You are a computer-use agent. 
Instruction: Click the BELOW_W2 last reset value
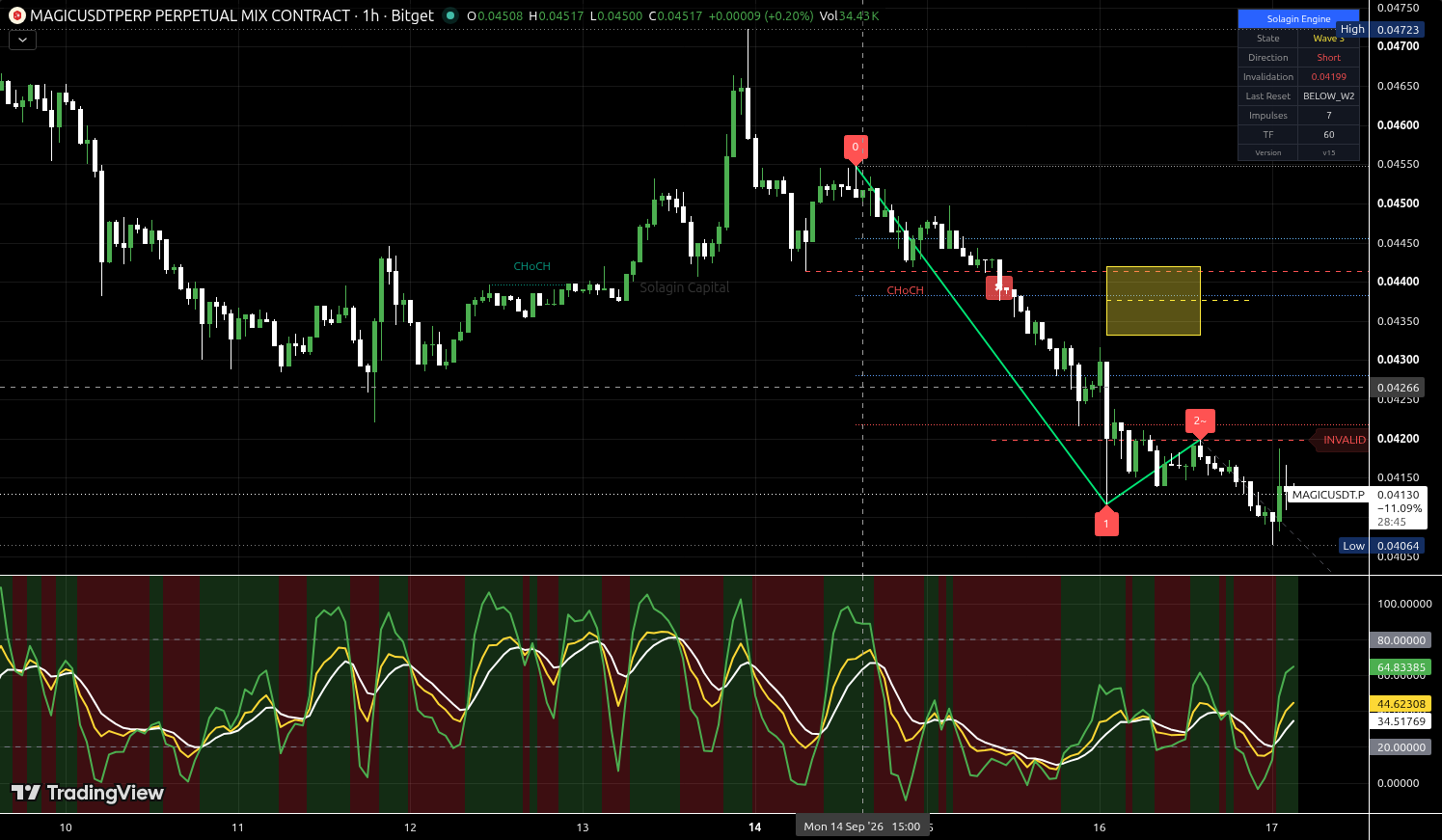1328,96
